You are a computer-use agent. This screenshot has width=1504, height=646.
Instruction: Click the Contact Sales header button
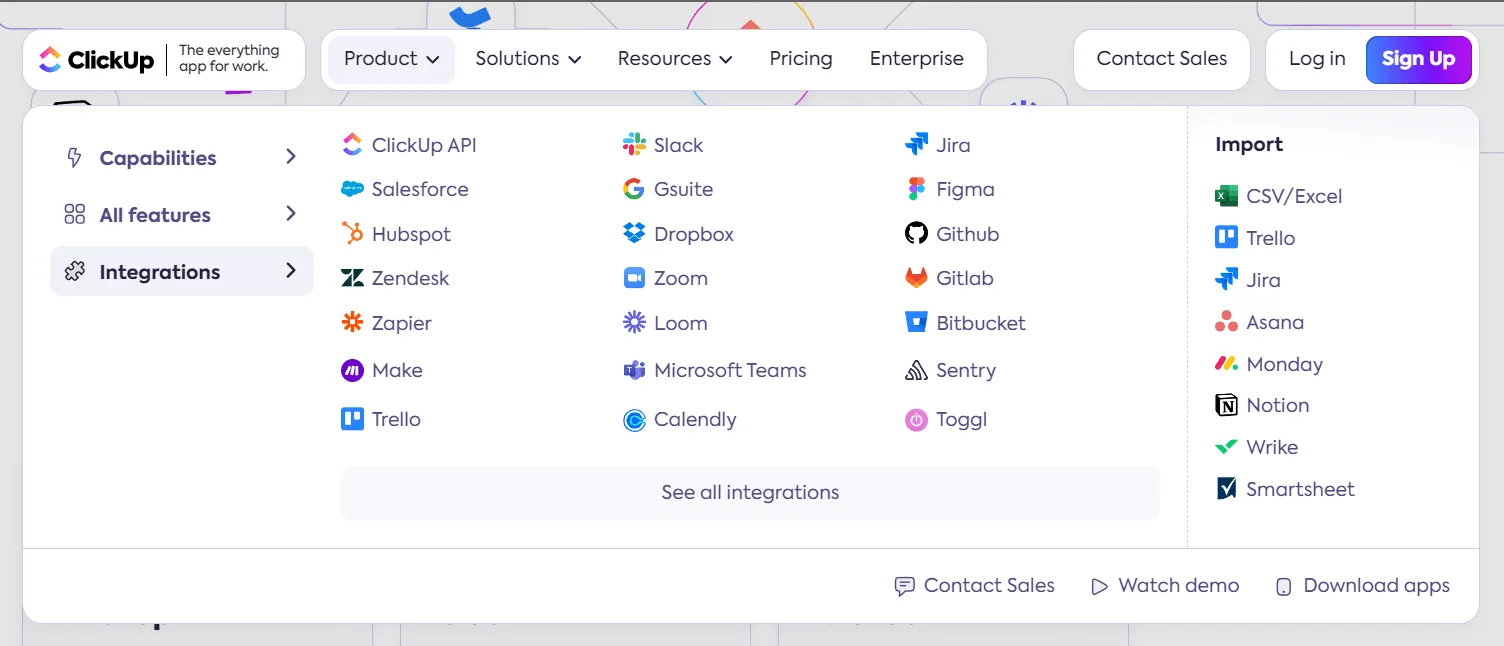click(1162, 59)
